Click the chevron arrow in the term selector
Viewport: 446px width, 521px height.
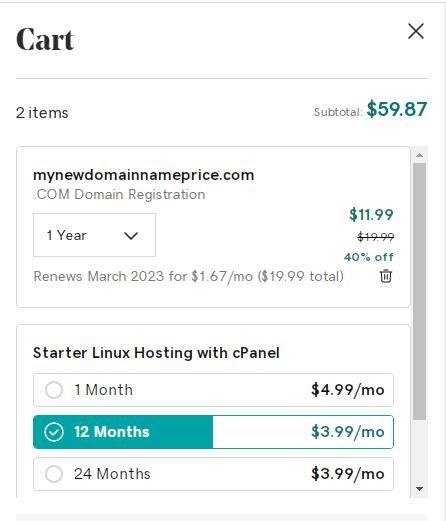[131, 236]
